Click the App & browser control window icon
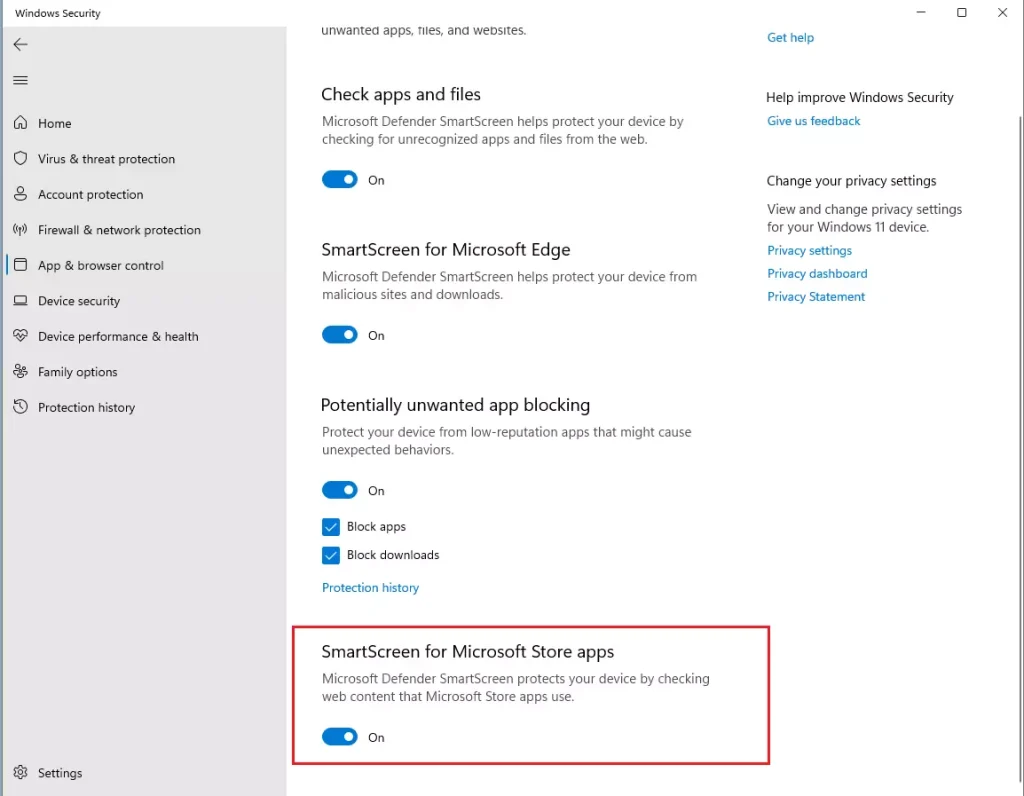1024x796 pixels. click(x=20, y=264)
